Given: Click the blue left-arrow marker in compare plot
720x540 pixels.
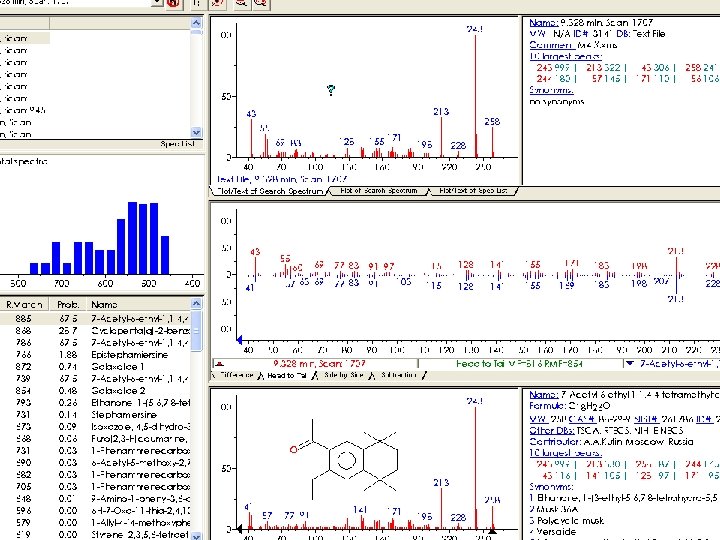Looking at the screenshot, I should tap(239, 339).
